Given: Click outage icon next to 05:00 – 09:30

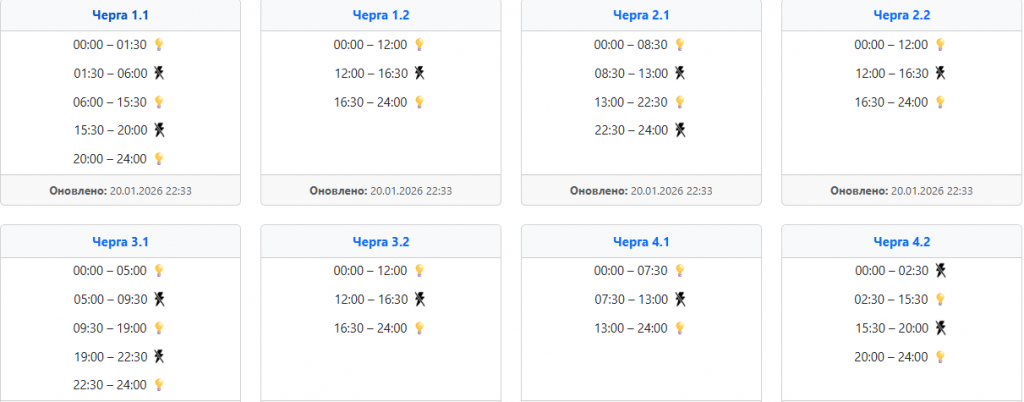Looking at the screenshot, I should [158, 299].
